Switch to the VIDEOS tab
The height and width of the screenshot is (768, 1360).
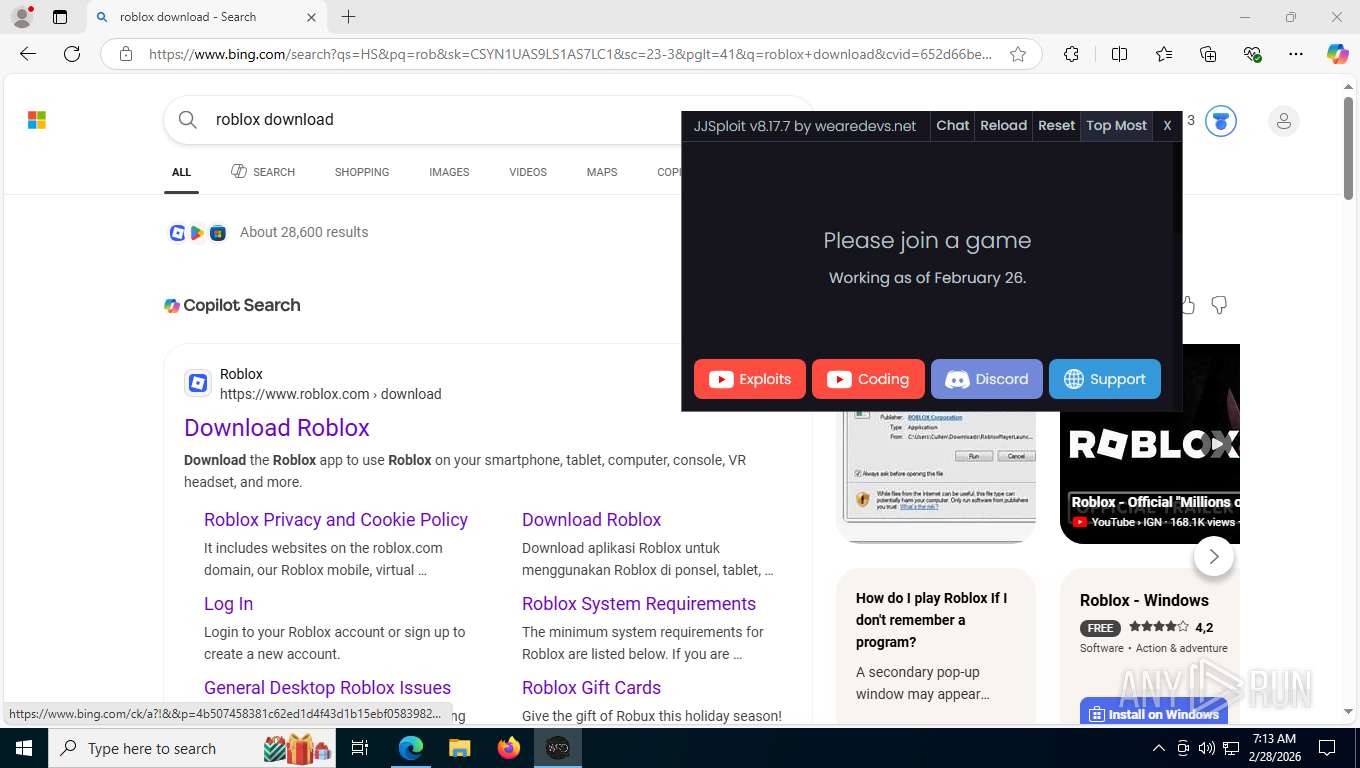pyautogui.click(x=528, y=172)
